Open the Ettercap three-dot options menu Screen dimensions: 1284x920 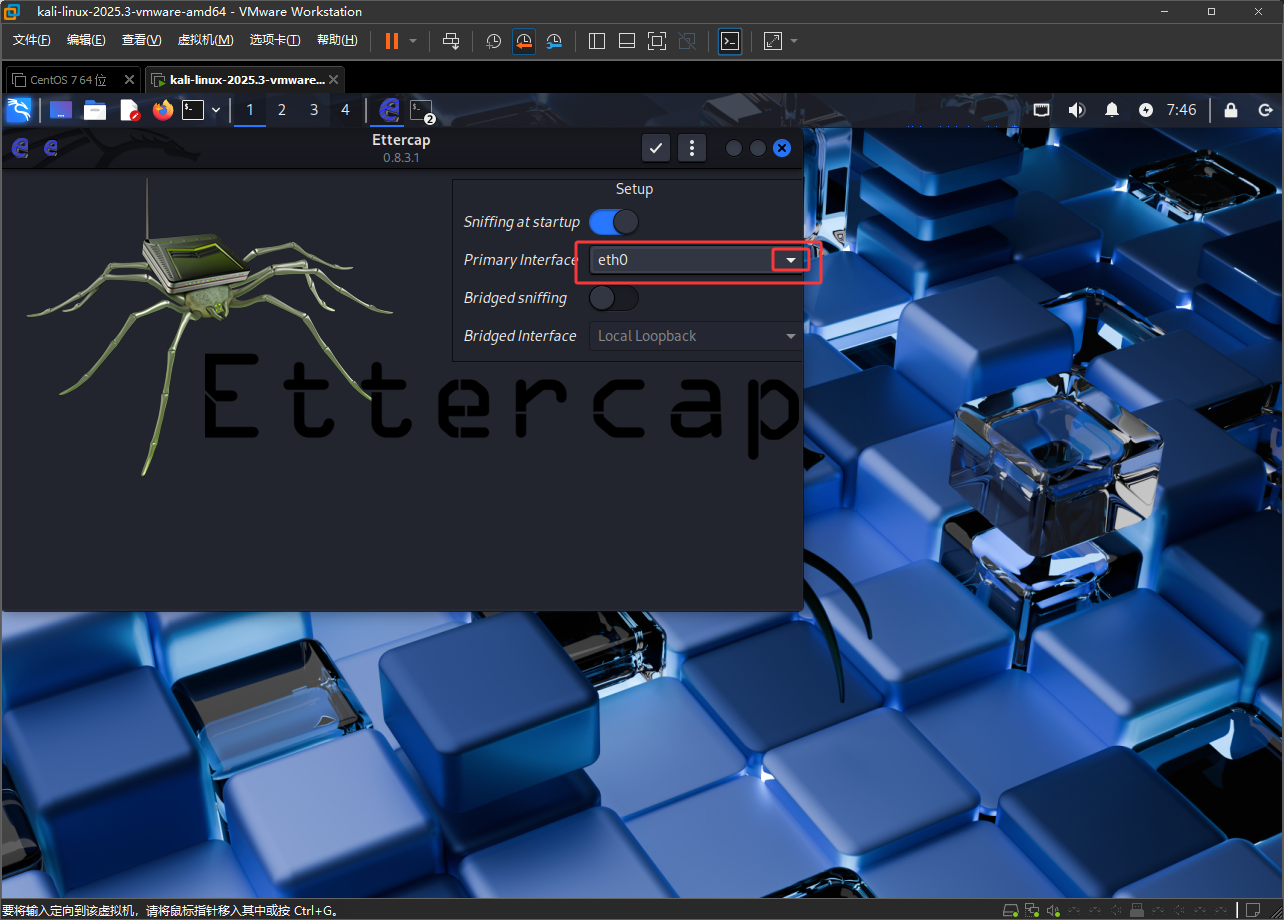click(692, 148)
